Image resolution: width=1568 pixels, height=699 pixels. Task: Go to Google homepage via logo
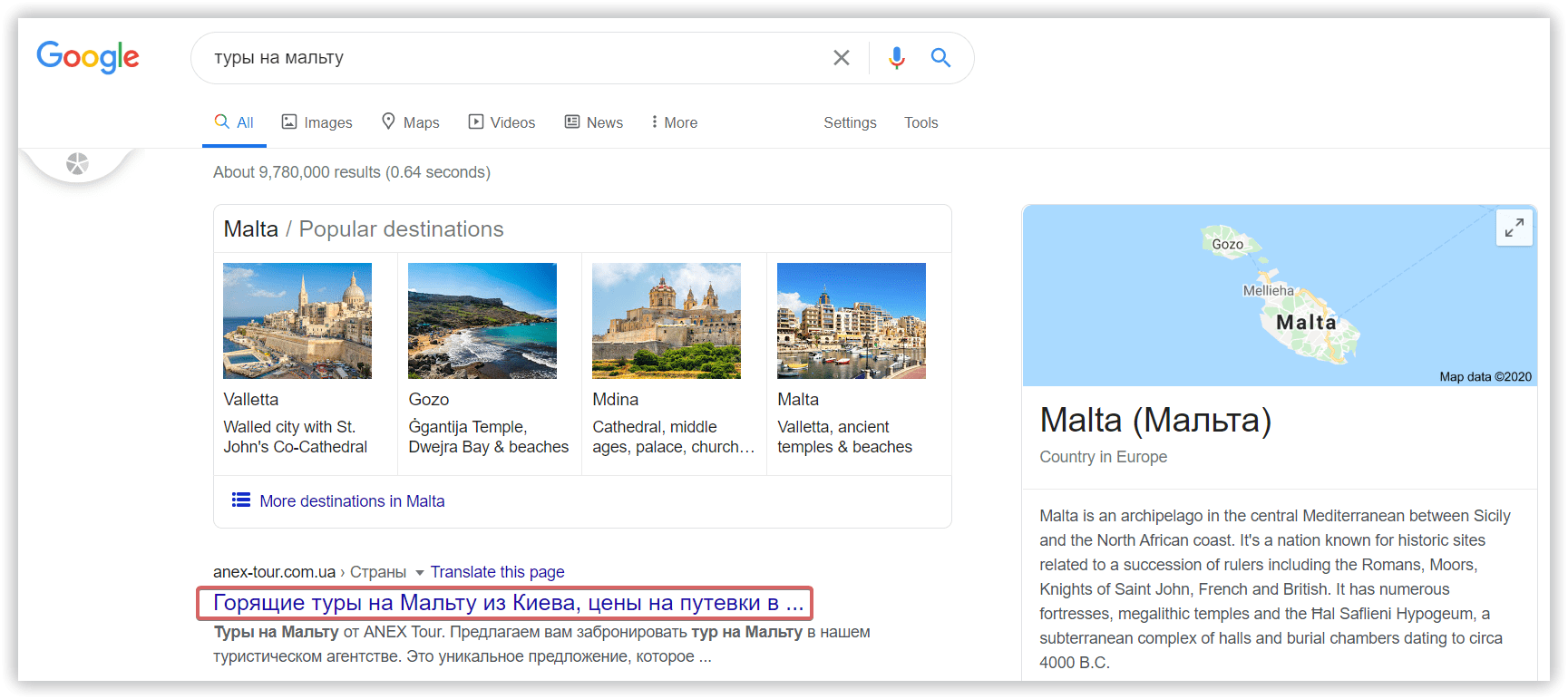pyautogui.click(x=88, y=57)
